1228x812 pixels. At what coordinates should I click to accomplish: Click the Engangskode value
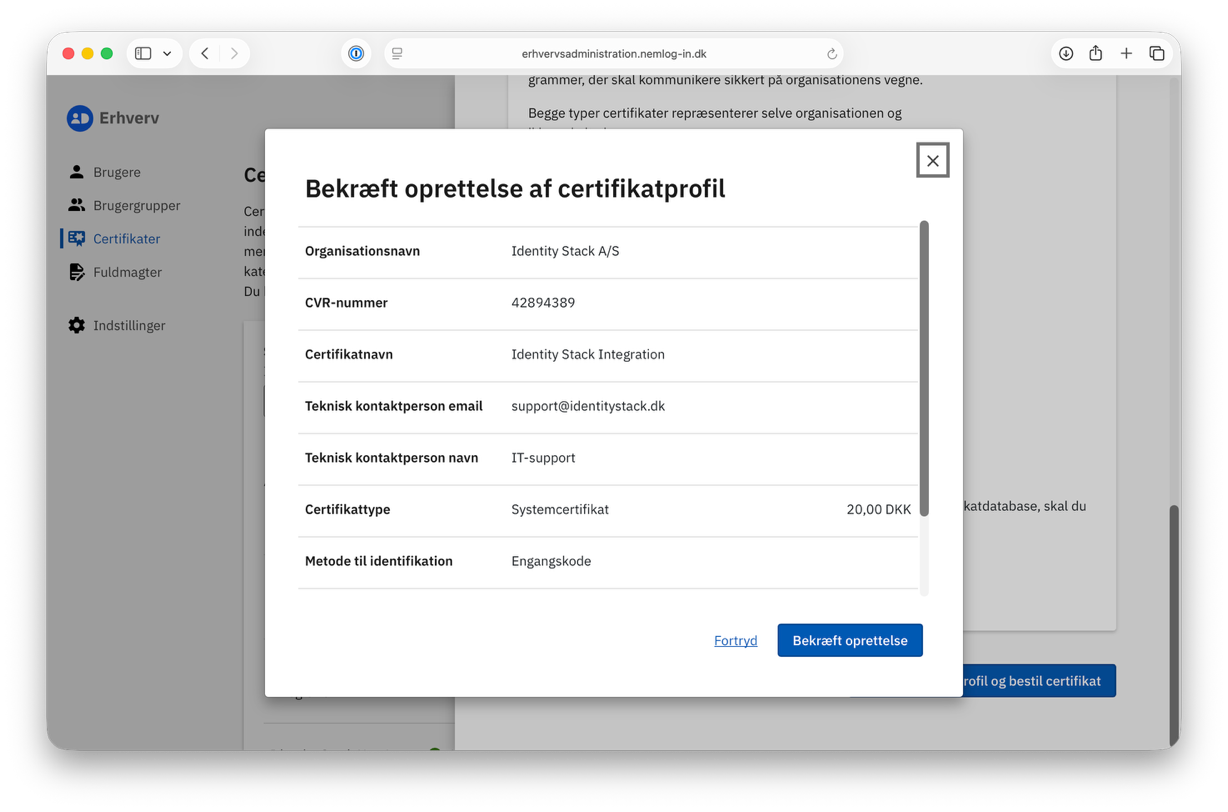point(551,561)
